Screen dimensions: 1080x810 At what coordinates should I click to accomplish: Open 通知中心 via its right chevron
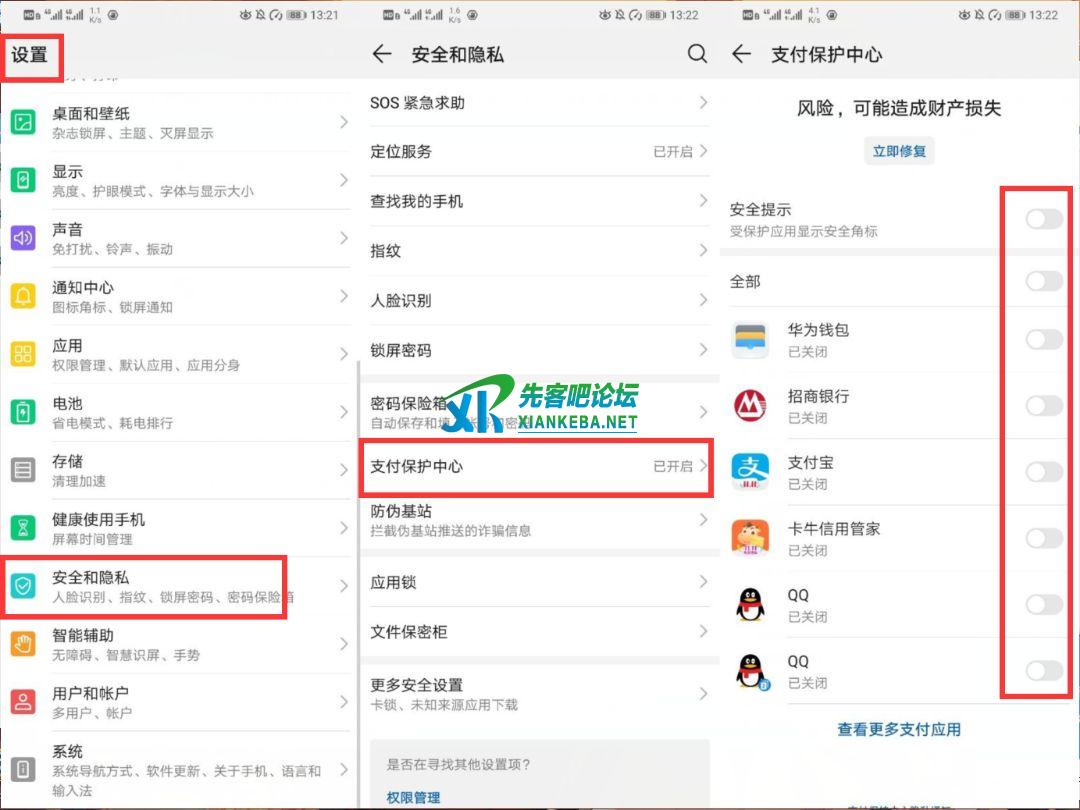pyautogui.click(x=343, y=297)
